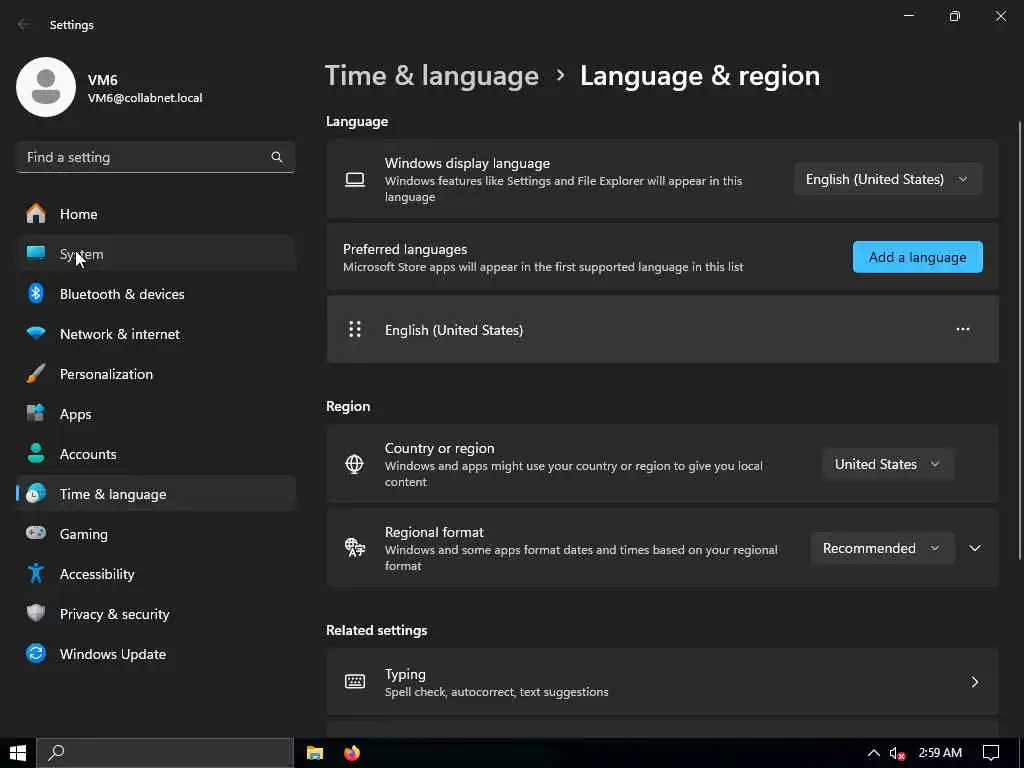Click the search magnifier in Find a setting
Viewport: 1024px width, 768px height.
click(277, 157)
